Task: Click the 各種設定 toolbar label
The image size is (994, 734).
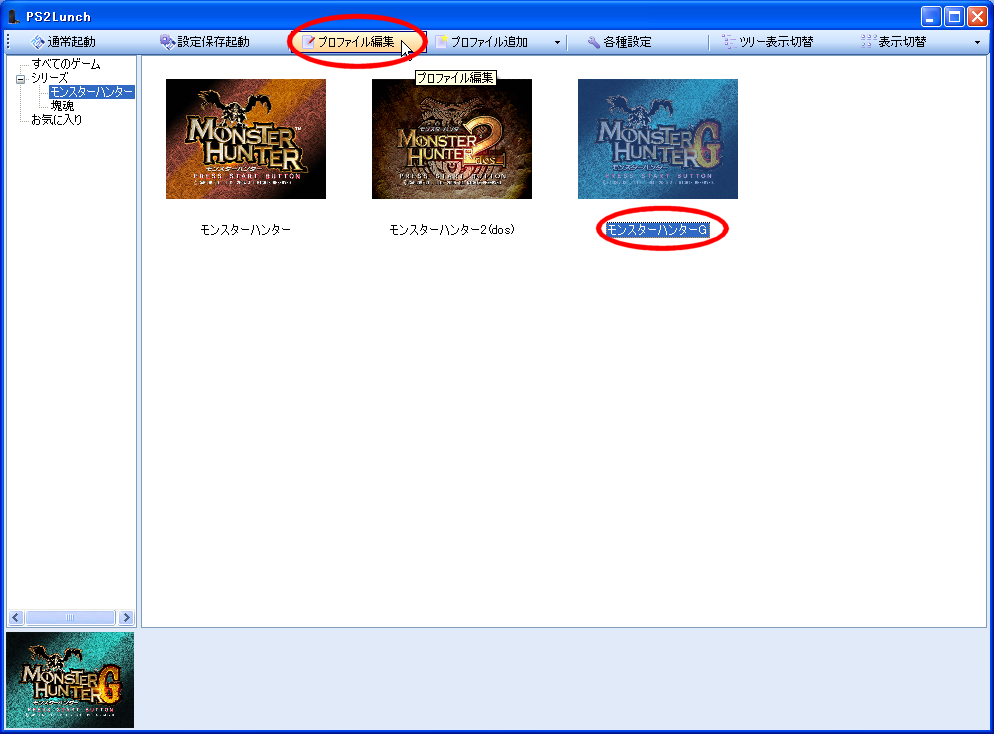Action: [x=628, y=42]
